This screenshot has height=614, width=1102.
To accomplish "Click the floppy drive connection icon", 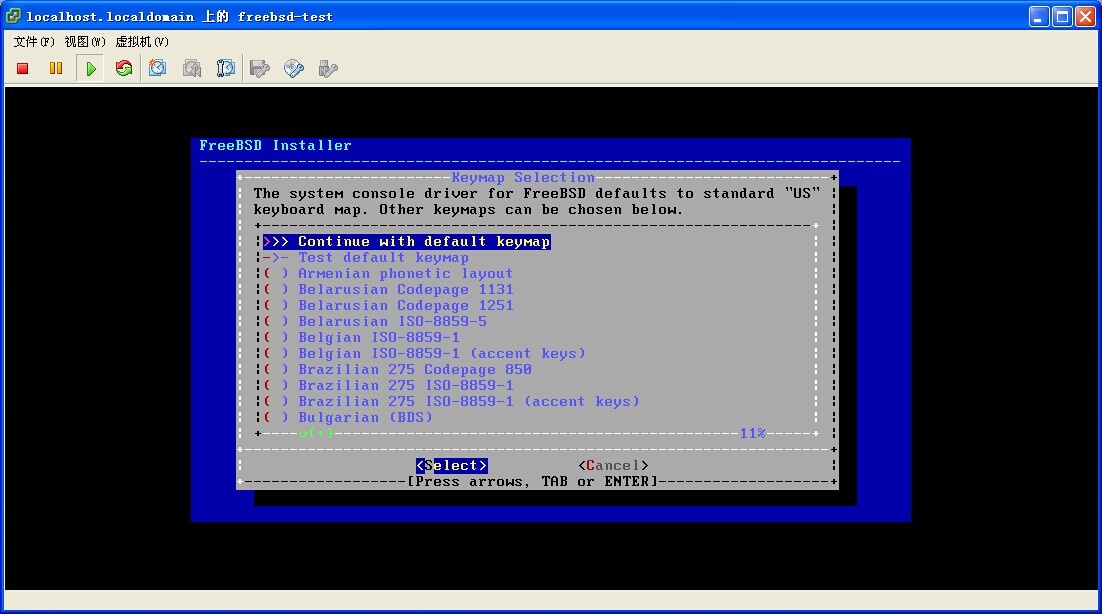I will [x=260, y=69].
